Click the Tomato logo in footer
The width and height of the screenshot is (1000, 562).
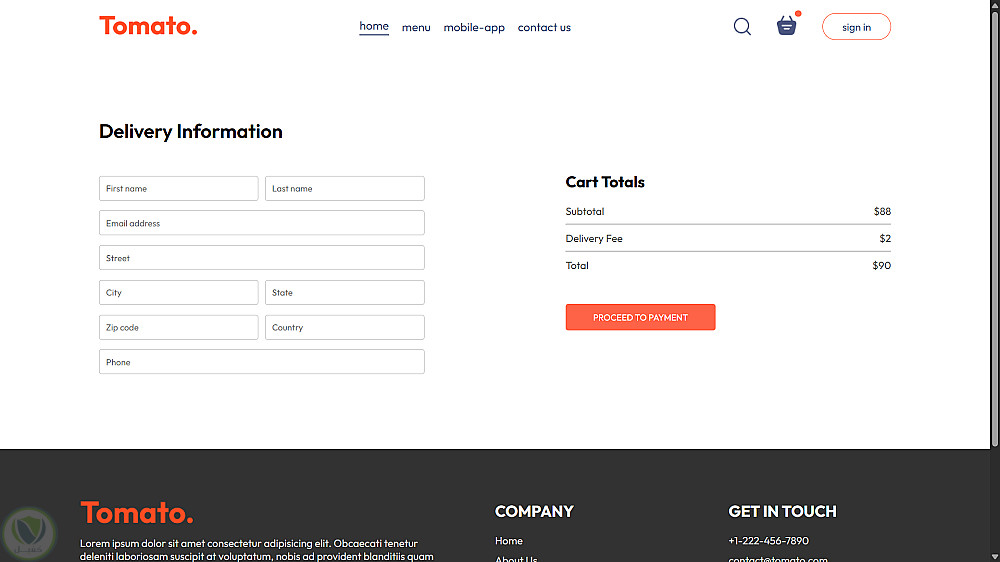coord(137,513)
